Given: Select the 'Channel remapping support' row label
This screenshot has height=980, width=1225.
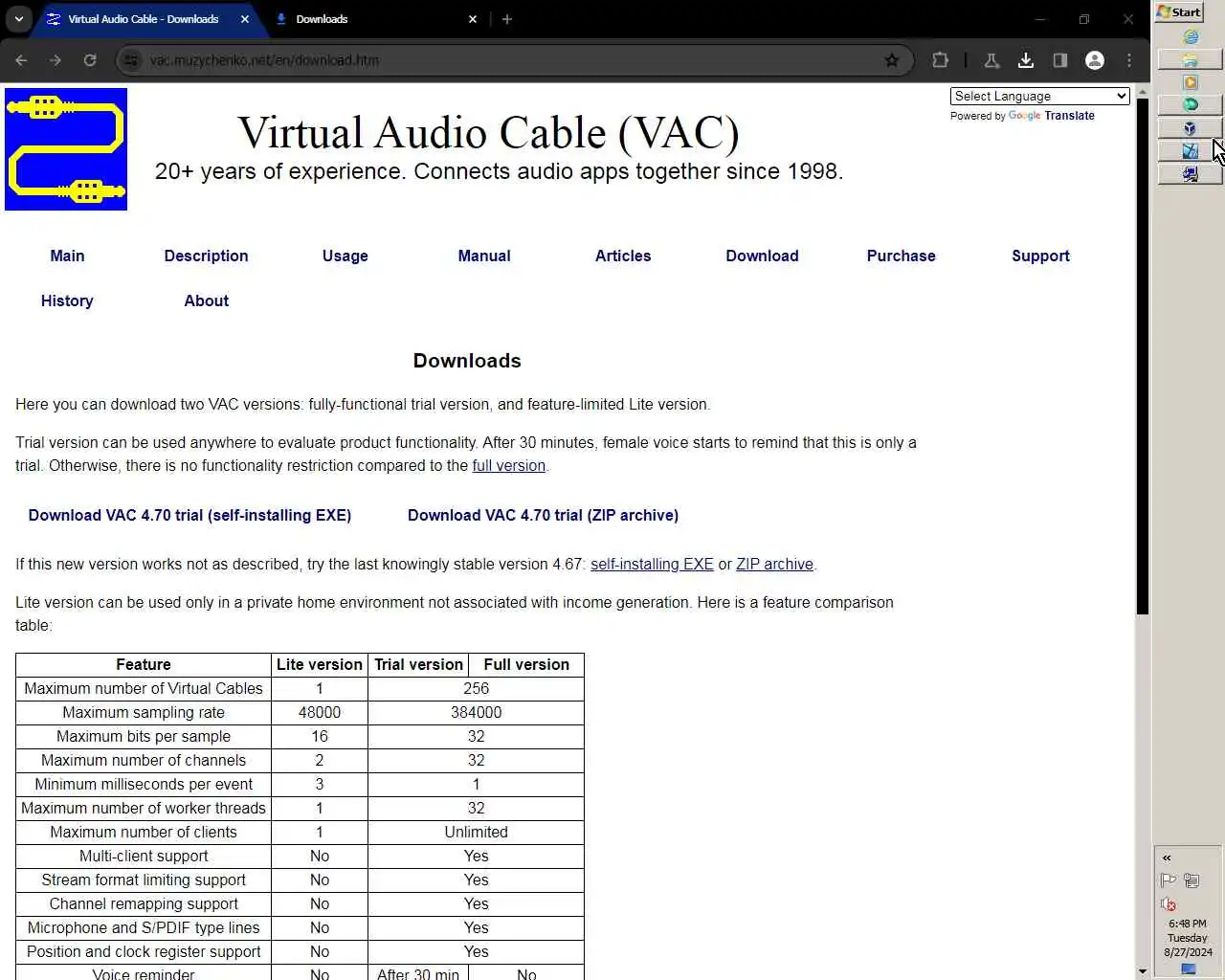Looking at the screenshot, I should (x=144, y=903).
